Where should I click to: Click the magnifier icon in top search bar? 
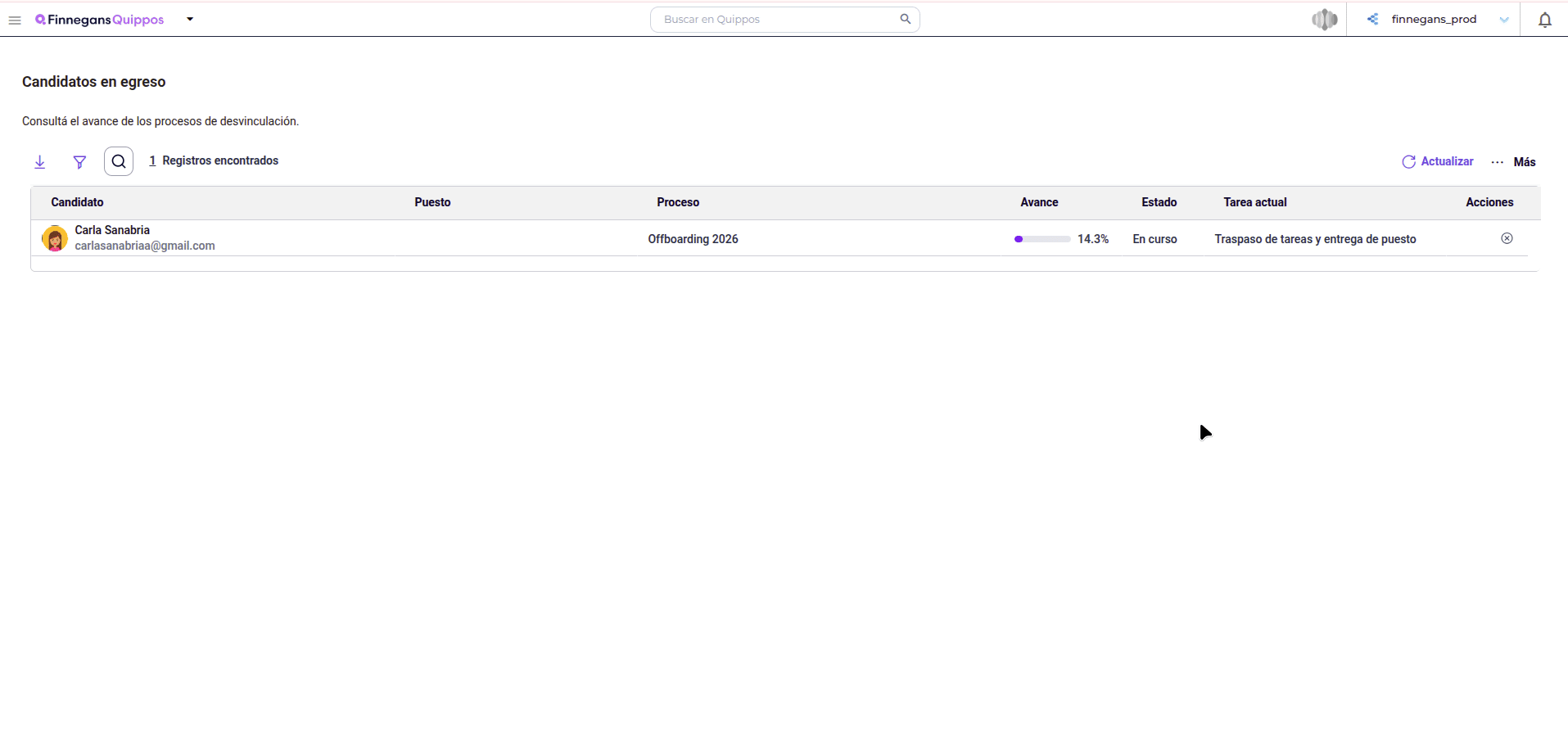905,19
